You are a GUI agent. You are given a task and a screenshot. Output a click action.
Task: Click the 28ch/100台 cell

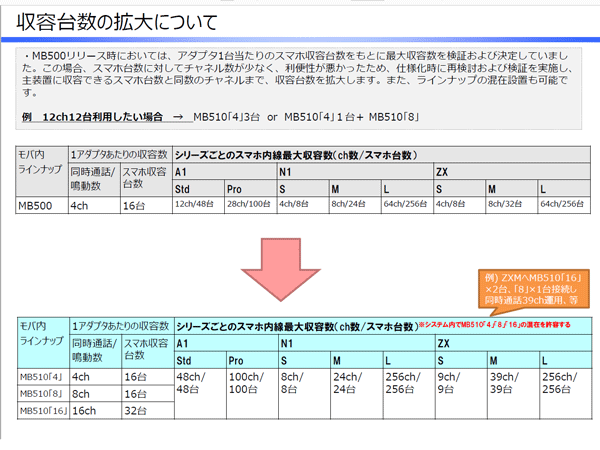(x=249, y=204)
